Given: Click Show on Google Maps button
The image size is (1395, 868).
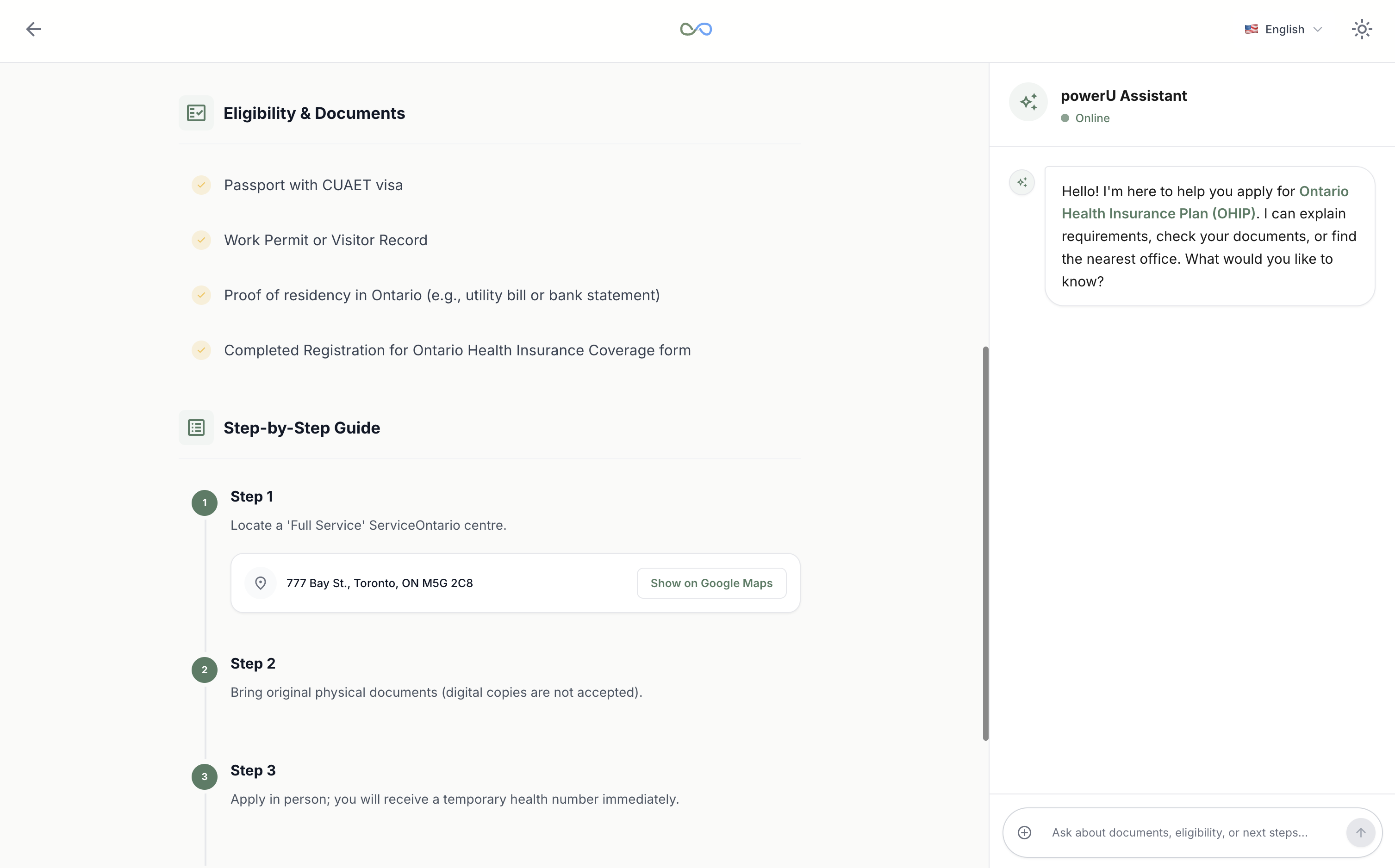Looking at the screenshot, I should click(x=711, y=583).
